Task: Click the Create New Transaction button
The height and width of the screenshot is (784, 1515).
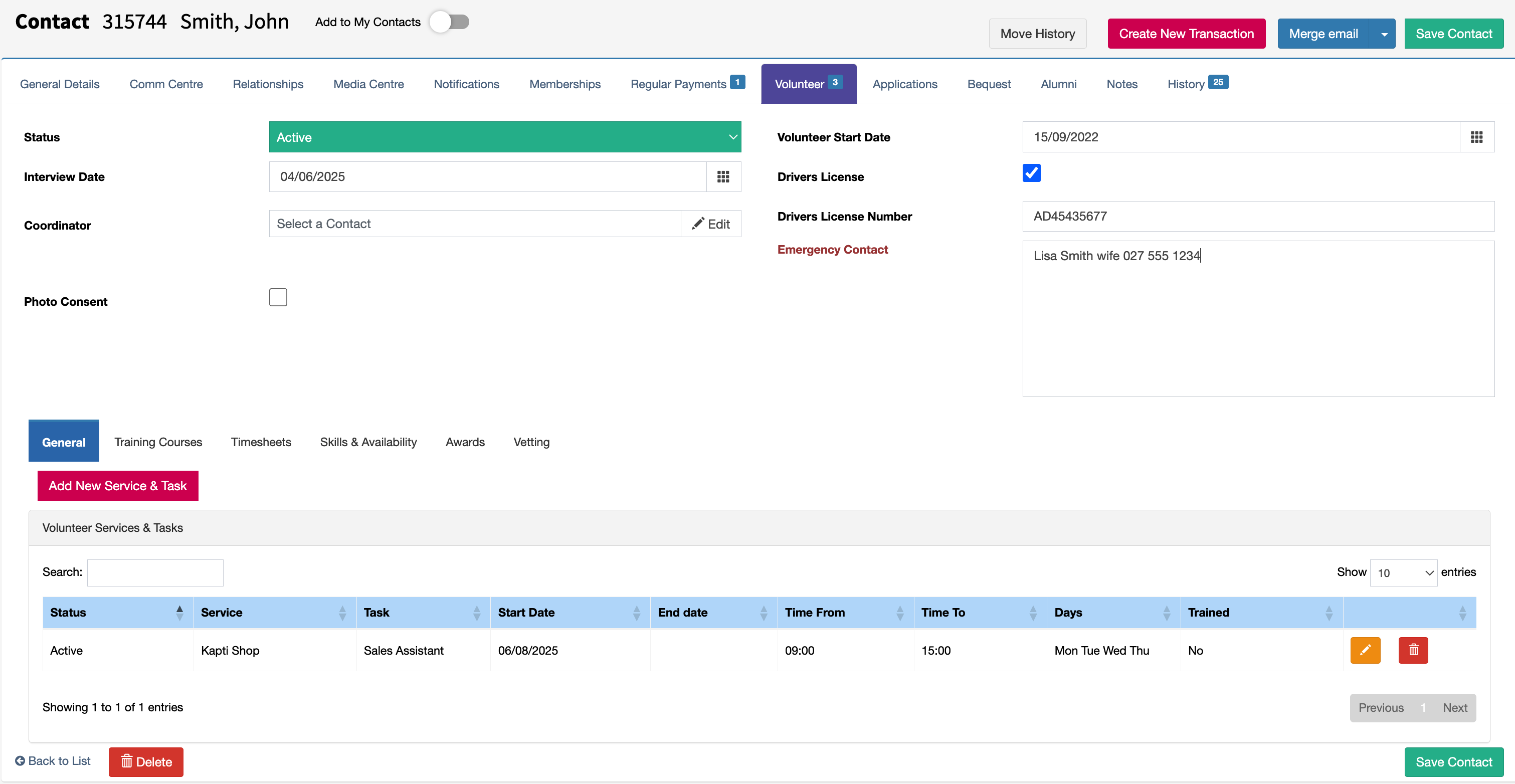Action: (1186, 34)
